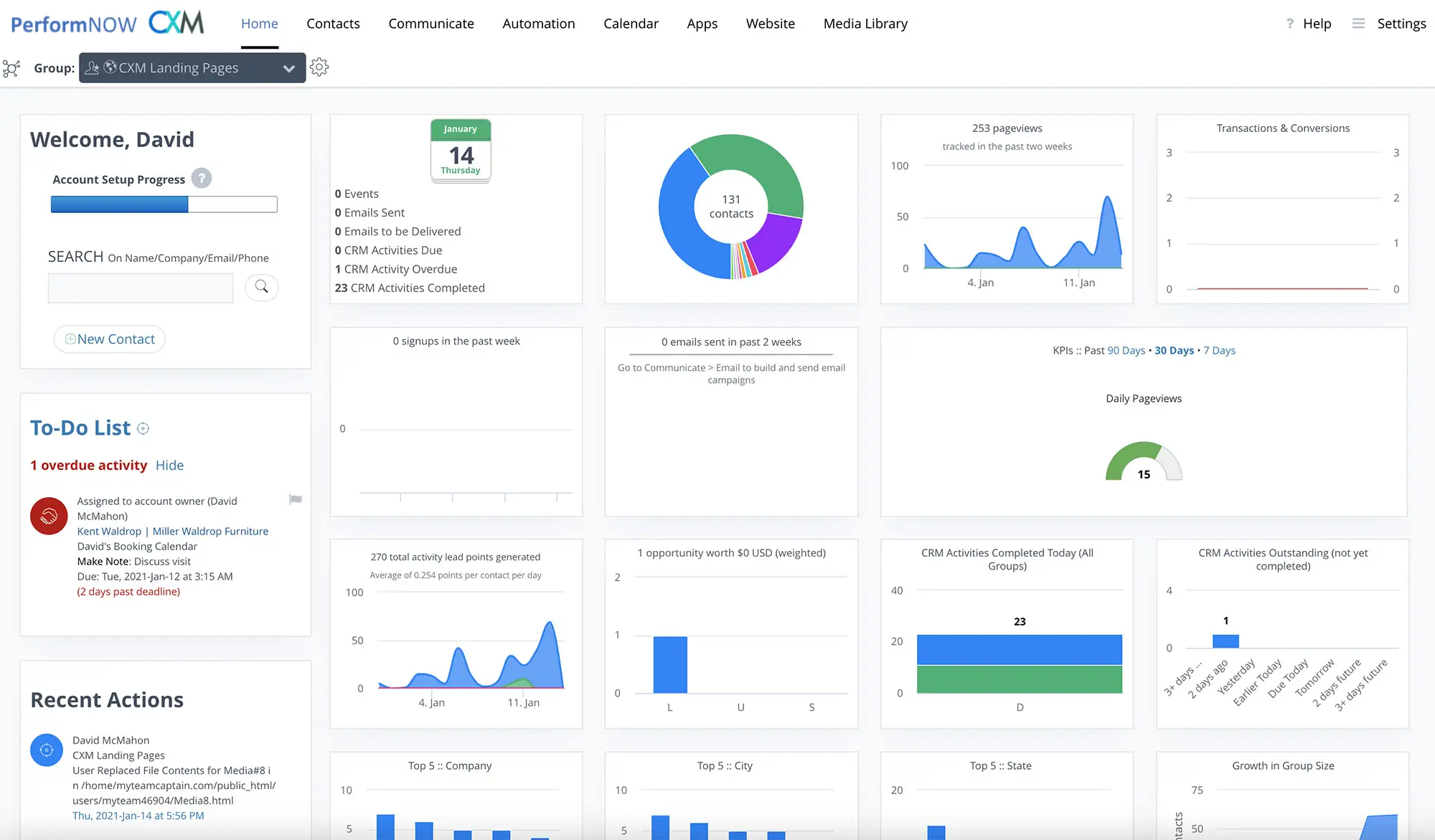1435x840 pixels.
Task: Click the flag icon on the overdue activity
Action: [295, 500]
